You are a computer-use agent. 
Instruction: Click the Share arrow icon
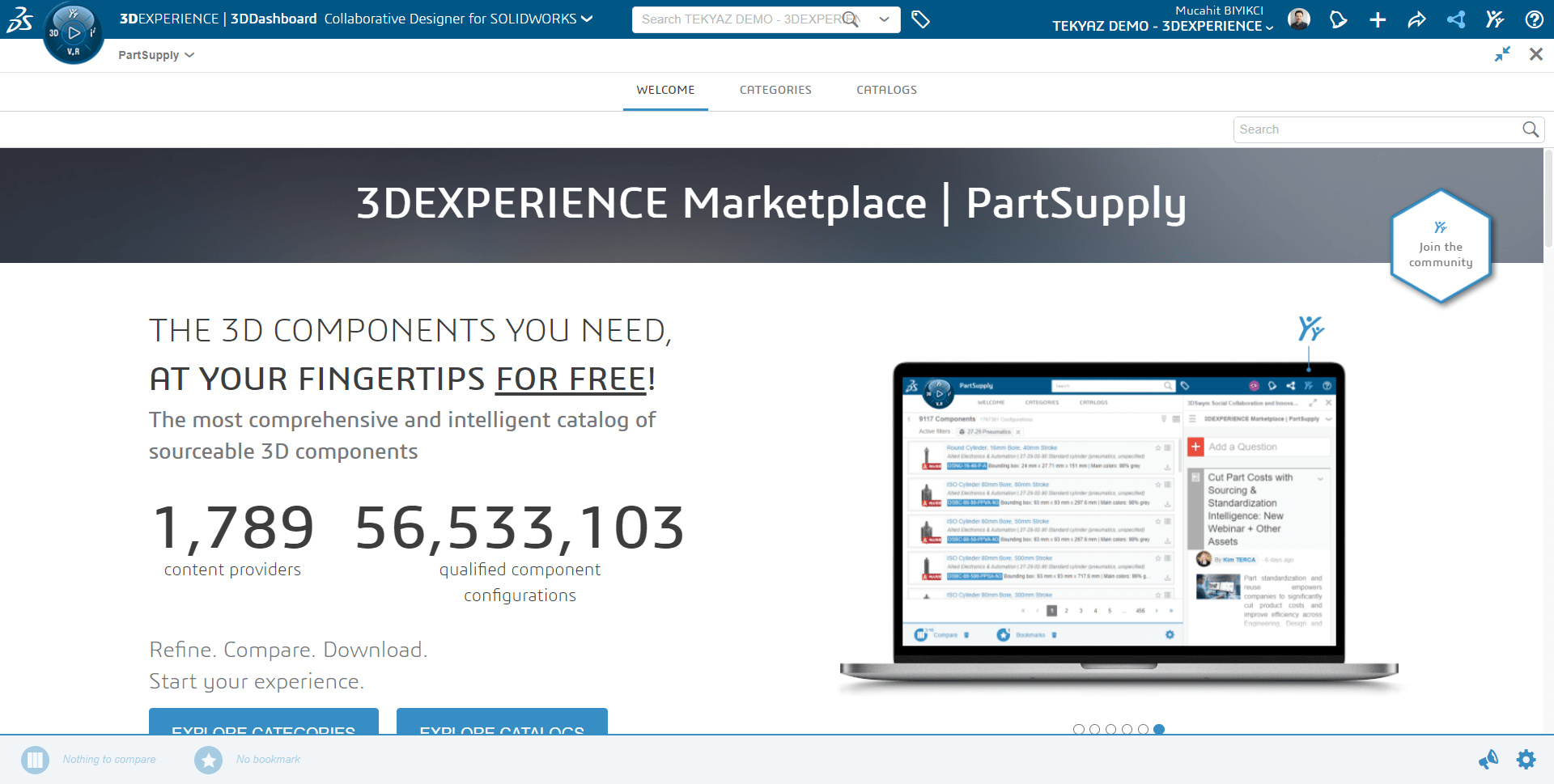point(1416,19)
